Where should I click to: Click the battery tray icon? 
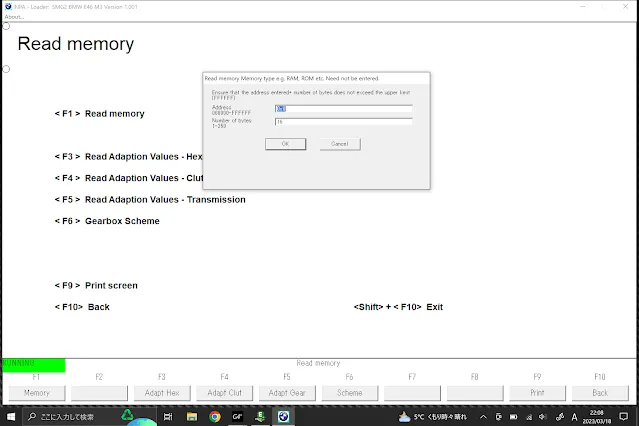[x=513, y=417]
